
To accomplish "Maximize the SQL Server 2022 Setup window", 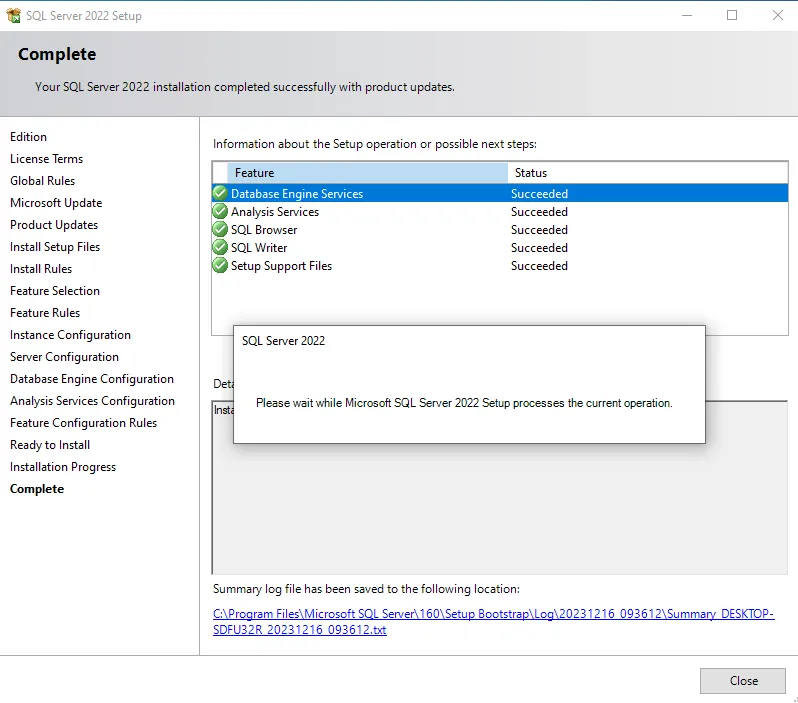I will (x=732, y=15).
